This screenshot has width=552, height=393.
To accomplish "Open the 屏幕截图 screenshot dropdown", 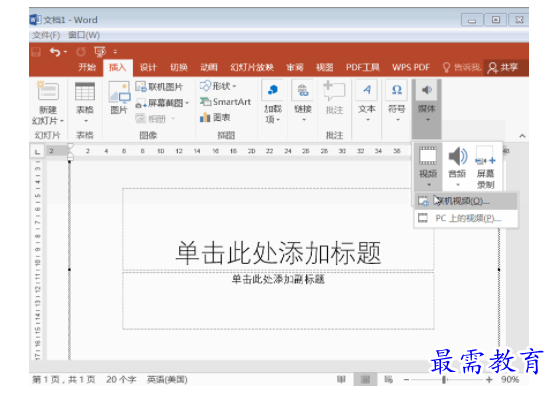I will [x=162, y=103].
